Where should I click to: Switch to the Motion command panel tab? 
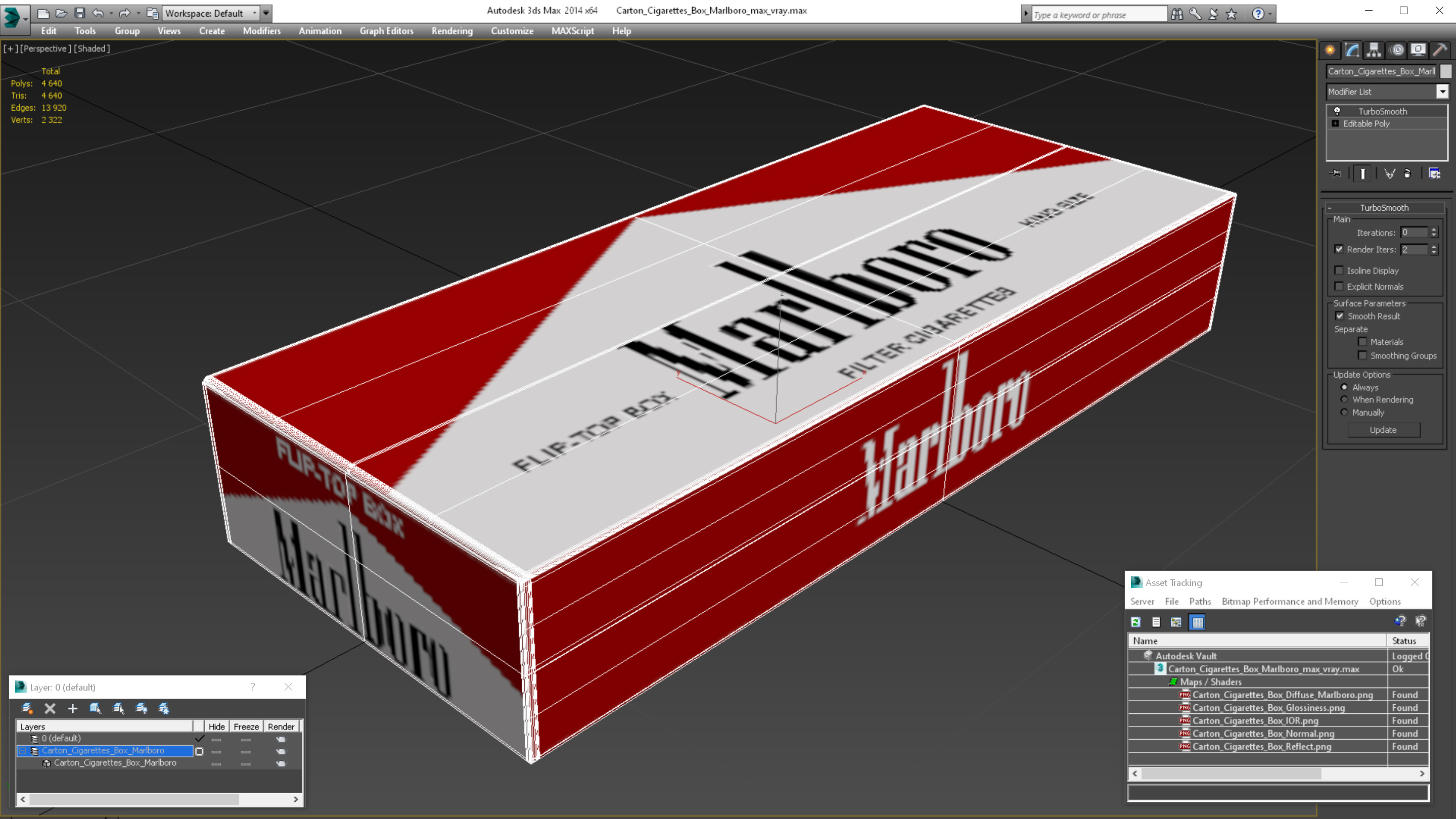click(1397, 51)
